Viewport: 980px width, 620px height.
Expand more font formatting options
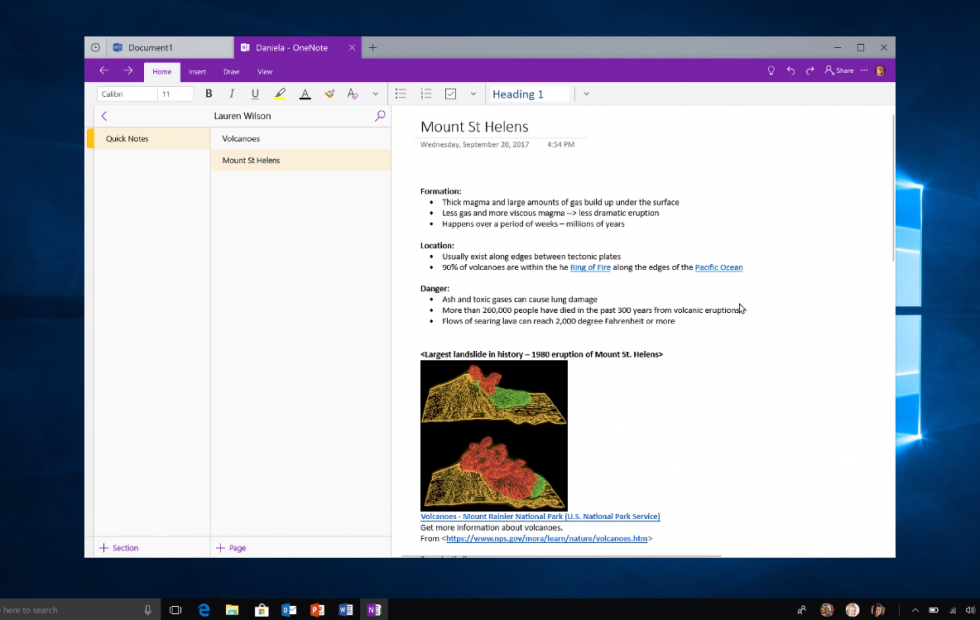[x=376, y=94]
